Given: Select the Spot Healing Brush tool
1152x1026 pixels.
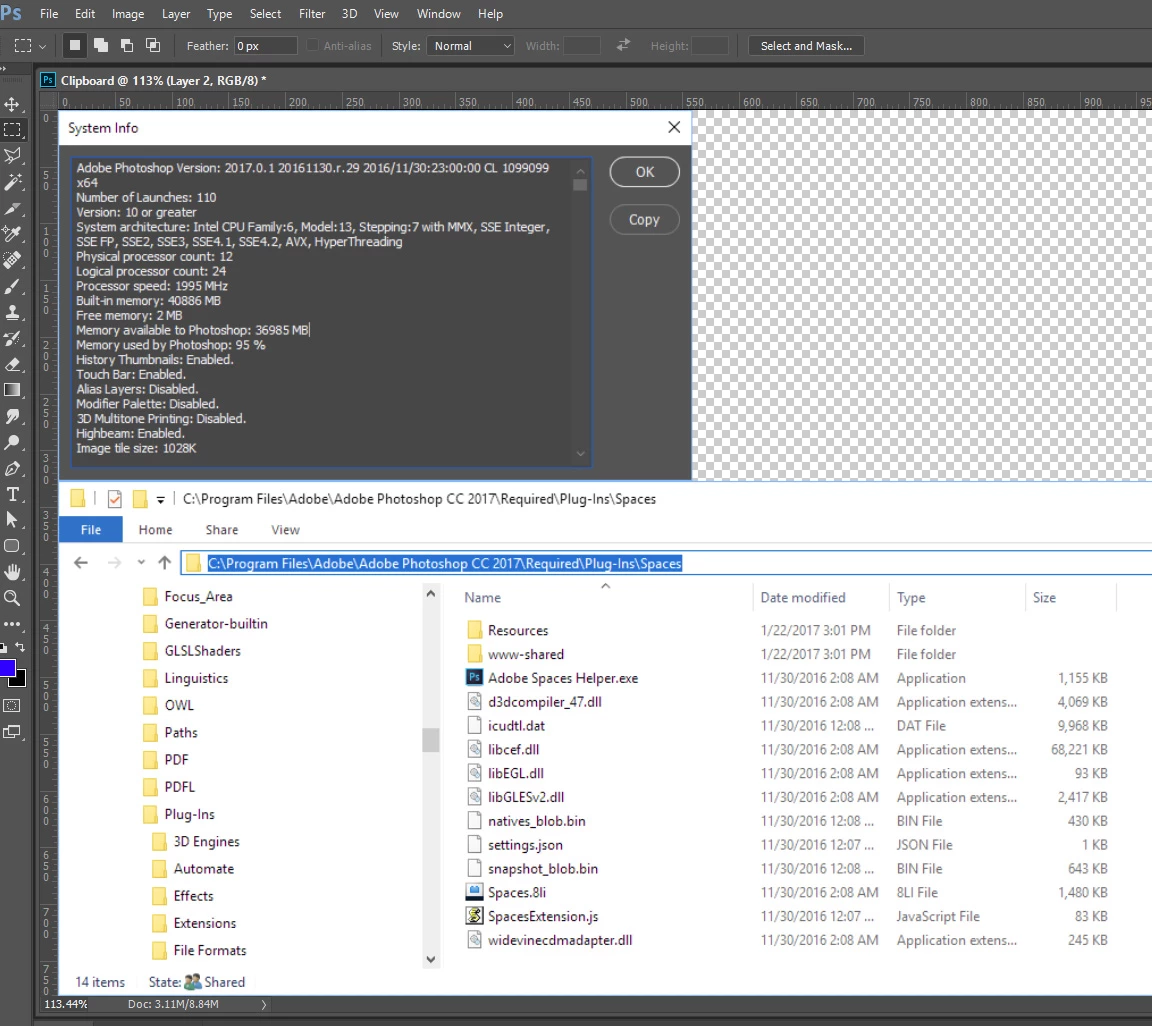Looking at the screenshot, I should click(12, 260).
